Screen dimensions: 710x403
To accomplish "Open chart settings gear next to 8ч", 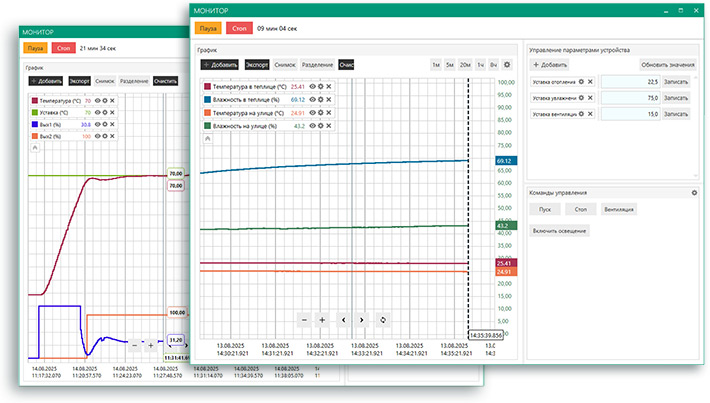I will [507, 65].
